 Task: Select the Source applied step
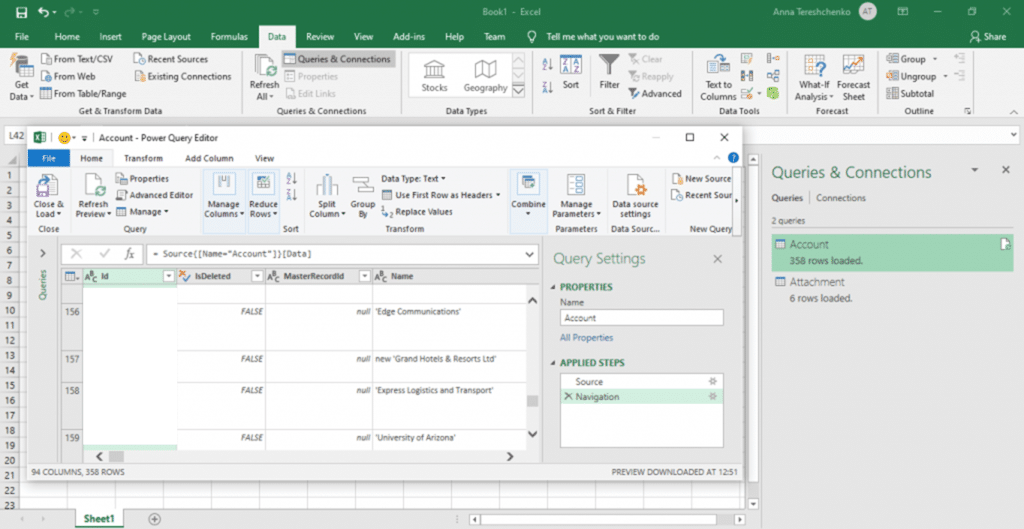[641, 381]
